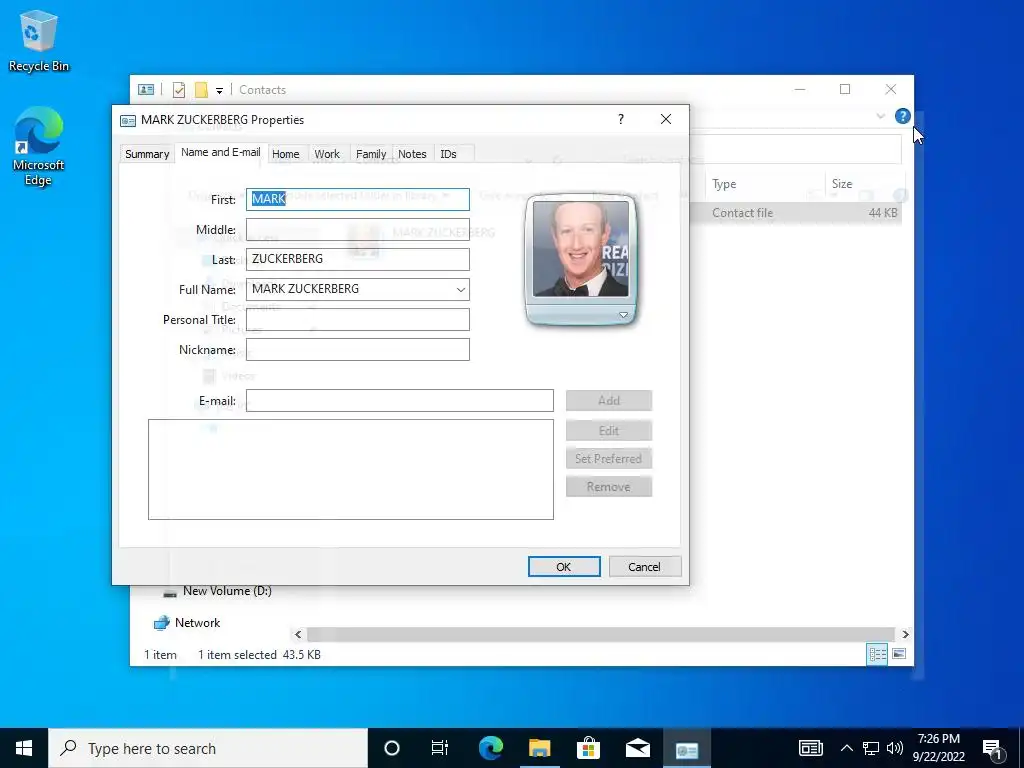
Task: Open File Explorer from the taskbar
Action: point(539,748)
